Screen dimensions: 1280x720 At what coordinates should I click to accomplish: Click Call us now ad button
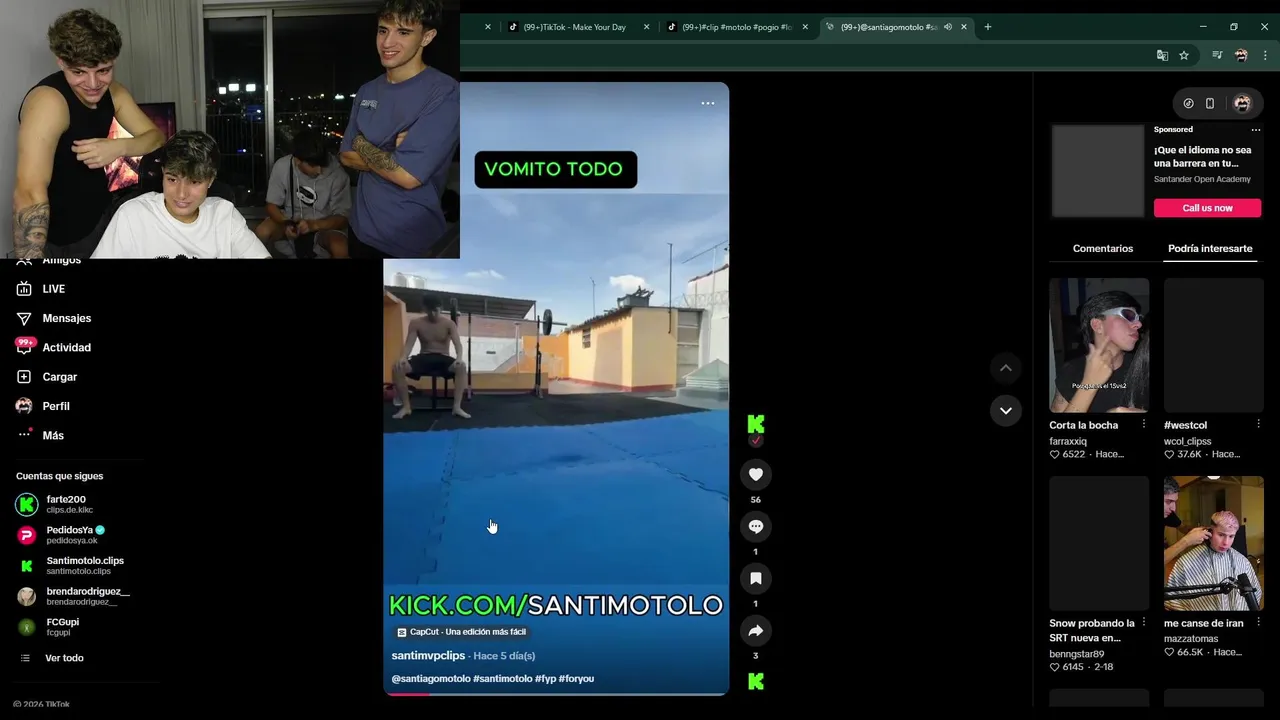pyautogui.click(x=1208, y=208)
